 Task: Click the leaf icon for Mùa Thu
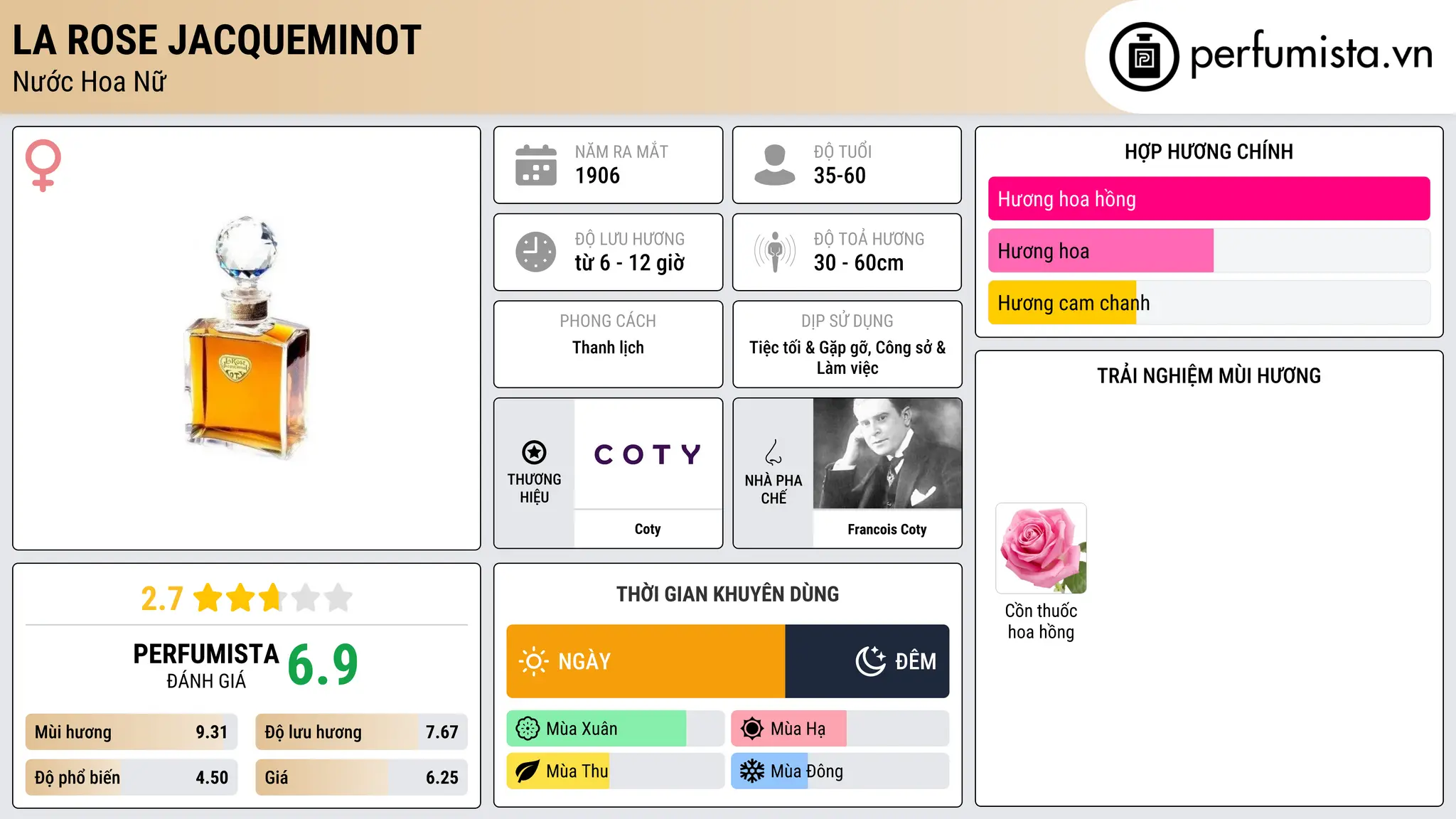528,771
